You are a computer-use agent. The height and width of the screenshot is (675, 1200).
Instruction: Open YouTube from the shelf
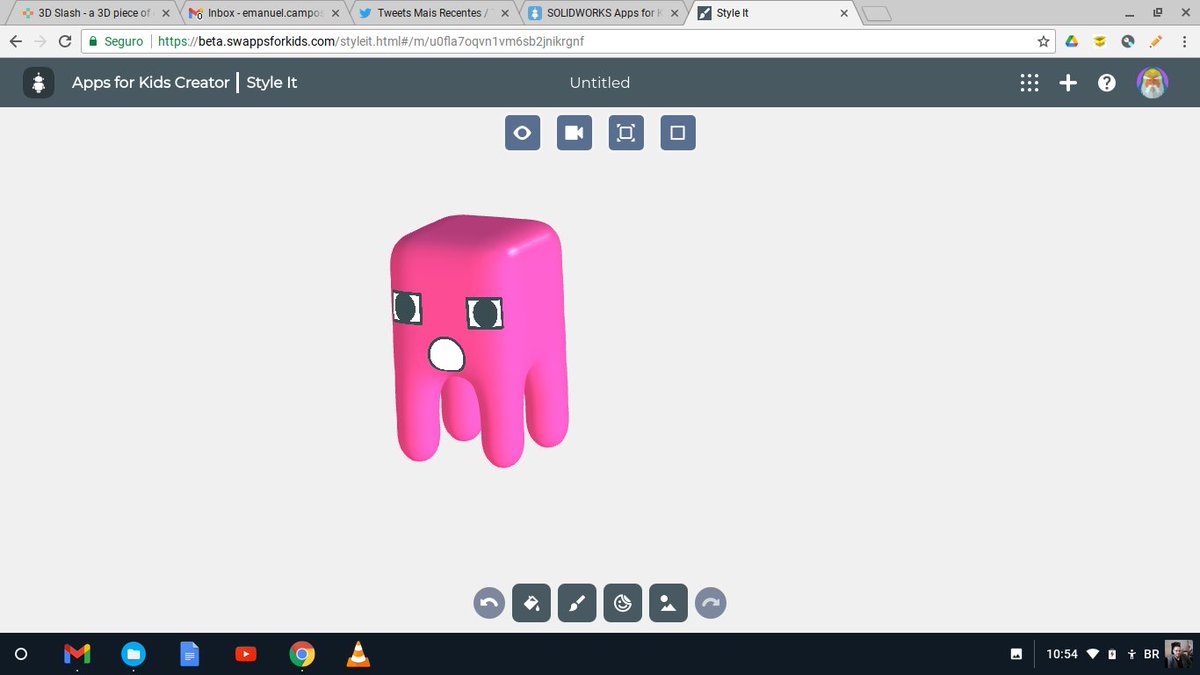pos(245,654)
